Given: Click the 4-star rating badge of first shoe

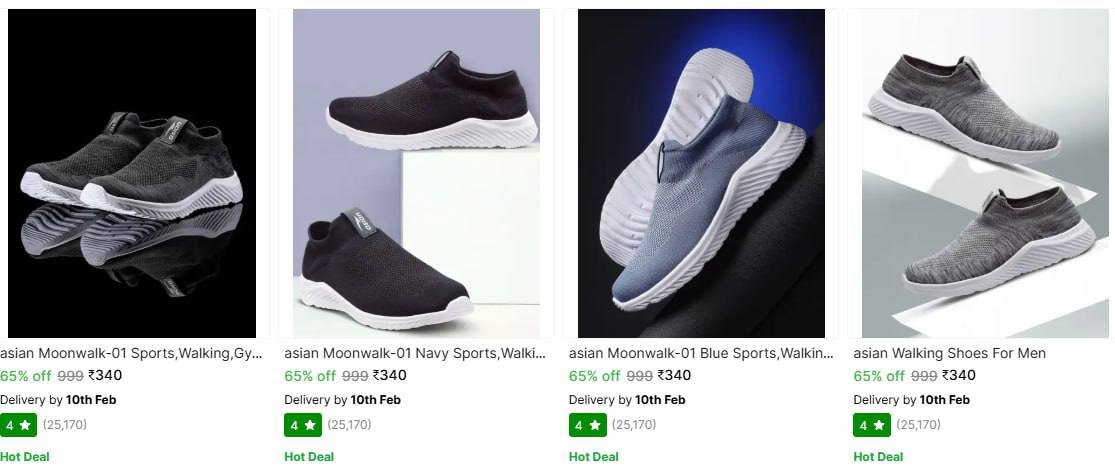Looking at the screenshot, I should click(x=18, y=425).
